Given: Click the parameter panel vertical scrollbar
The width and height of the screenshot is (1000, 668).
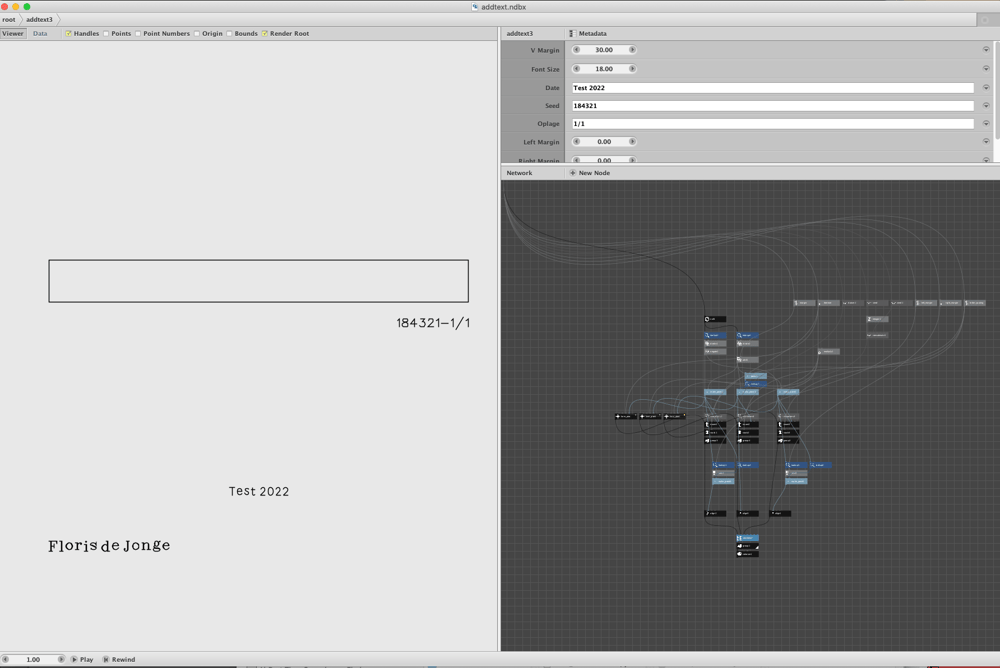Looking at the screenshot, I should 997,93.
